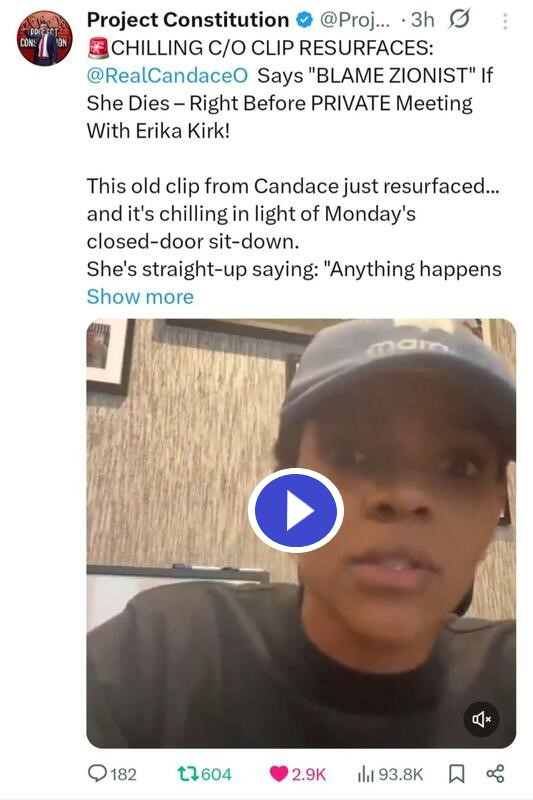533x800 pixels.
Task: Repost the tweet using the retweet icon
Action: click(187, 773)
